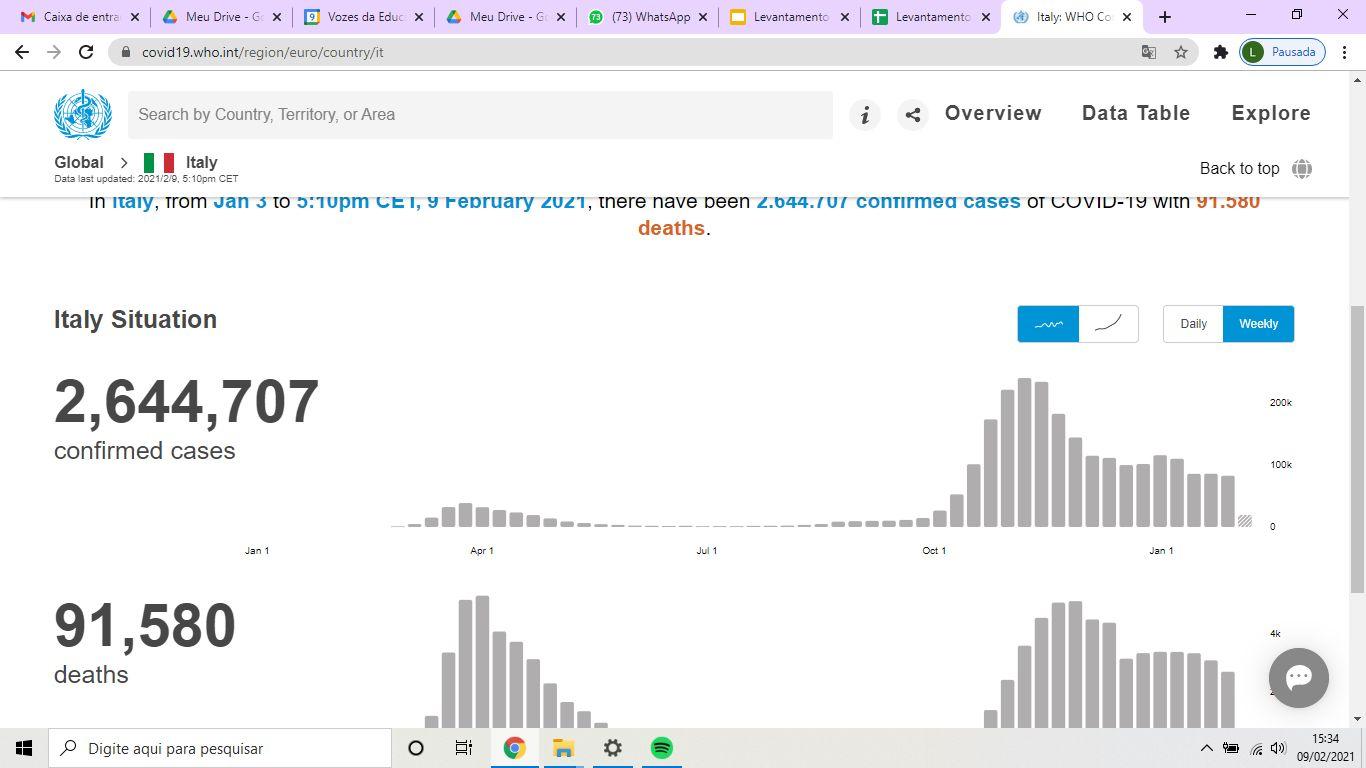The width and height of the screenshot is (1366, 768).
Task: Switch chart to bar (incidence) view toggle
Action: point(1048,324)
